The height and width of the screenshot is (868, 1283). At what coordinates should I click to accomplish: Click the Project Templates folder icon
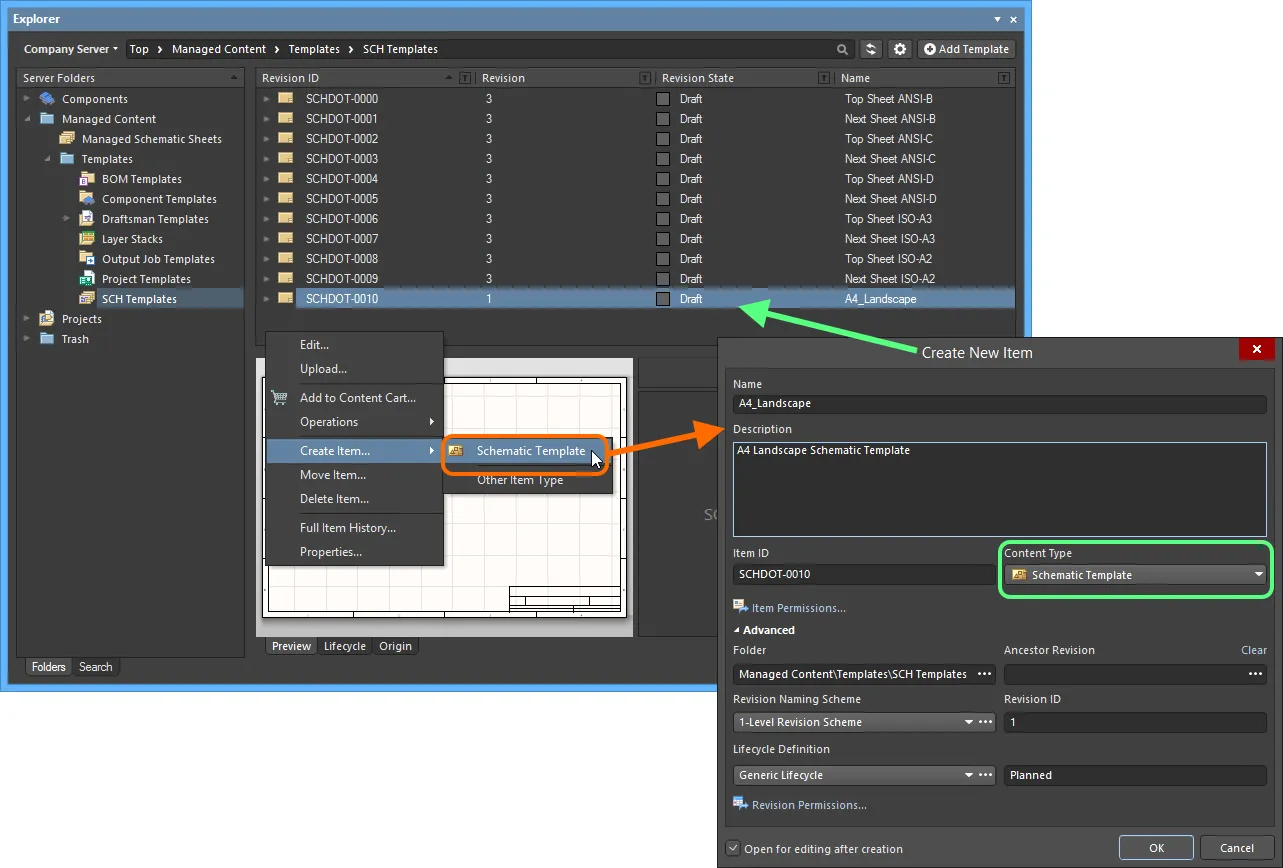click(x=87, y=279)
